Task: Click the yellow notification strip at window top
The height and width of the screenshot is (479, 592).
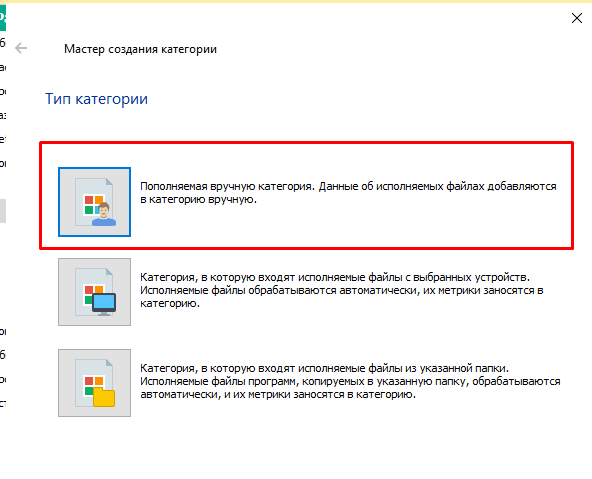Action: [296, 1]
